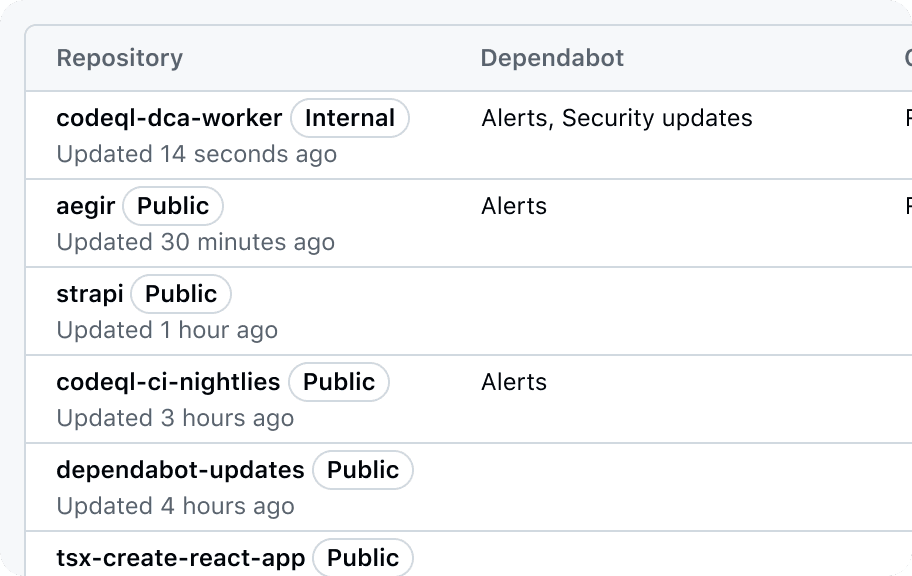Screen dimensions: 912x576
Task: Click the Dependabot column header
Action: pos(552,58)
